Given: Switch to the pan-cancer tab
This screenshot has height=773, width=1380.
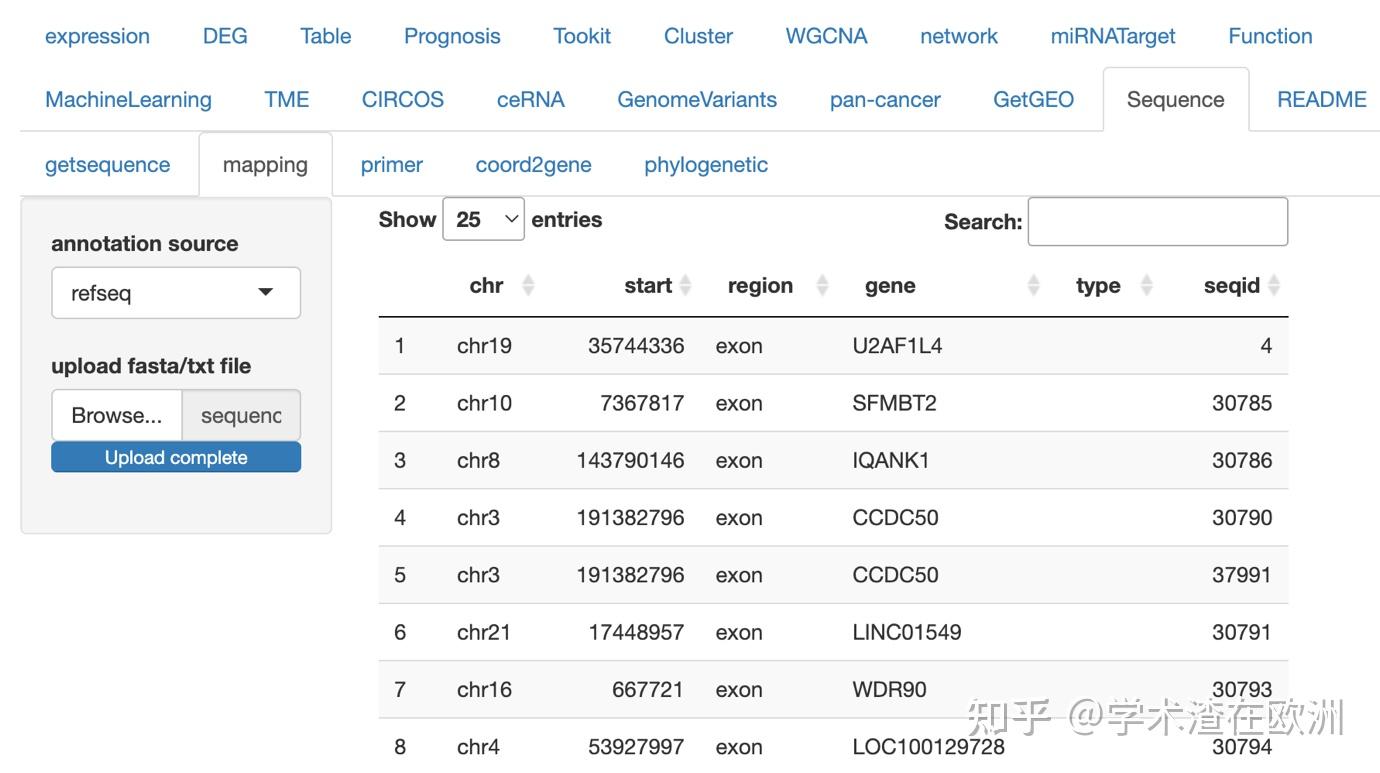Looking at the screenshot, I should [884, 99].
